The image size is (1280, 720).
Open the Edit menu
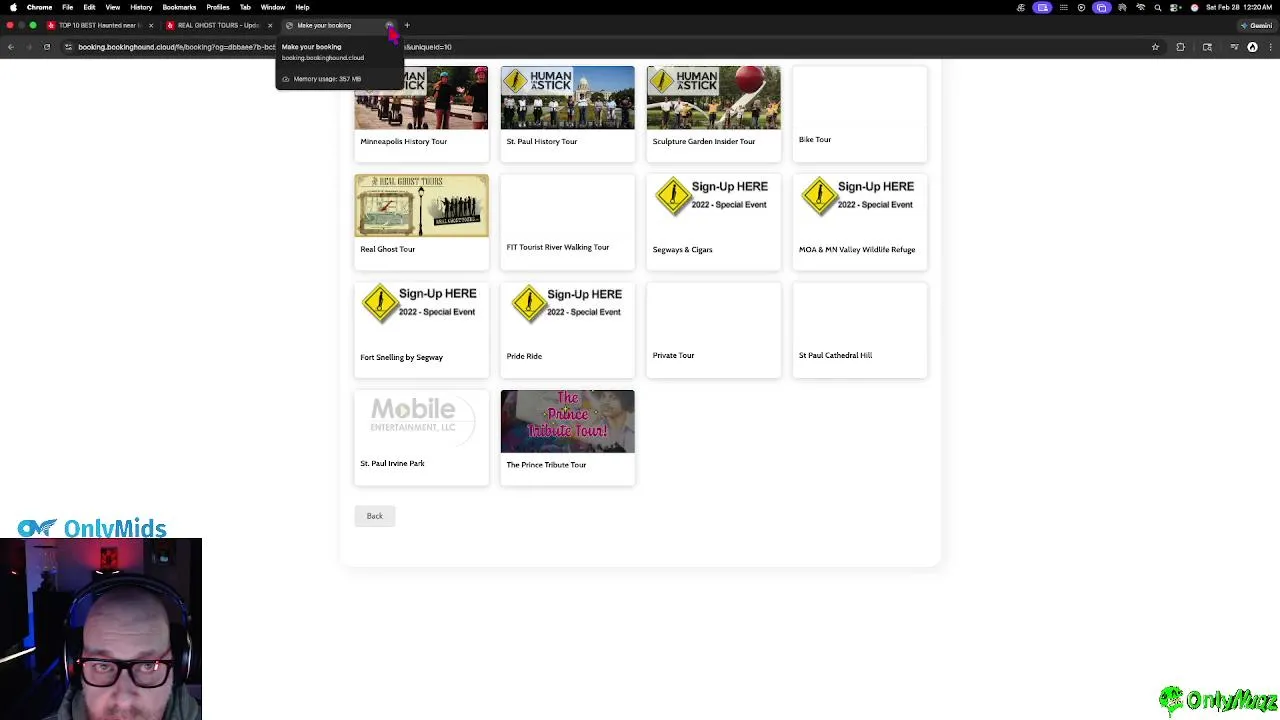89,7
